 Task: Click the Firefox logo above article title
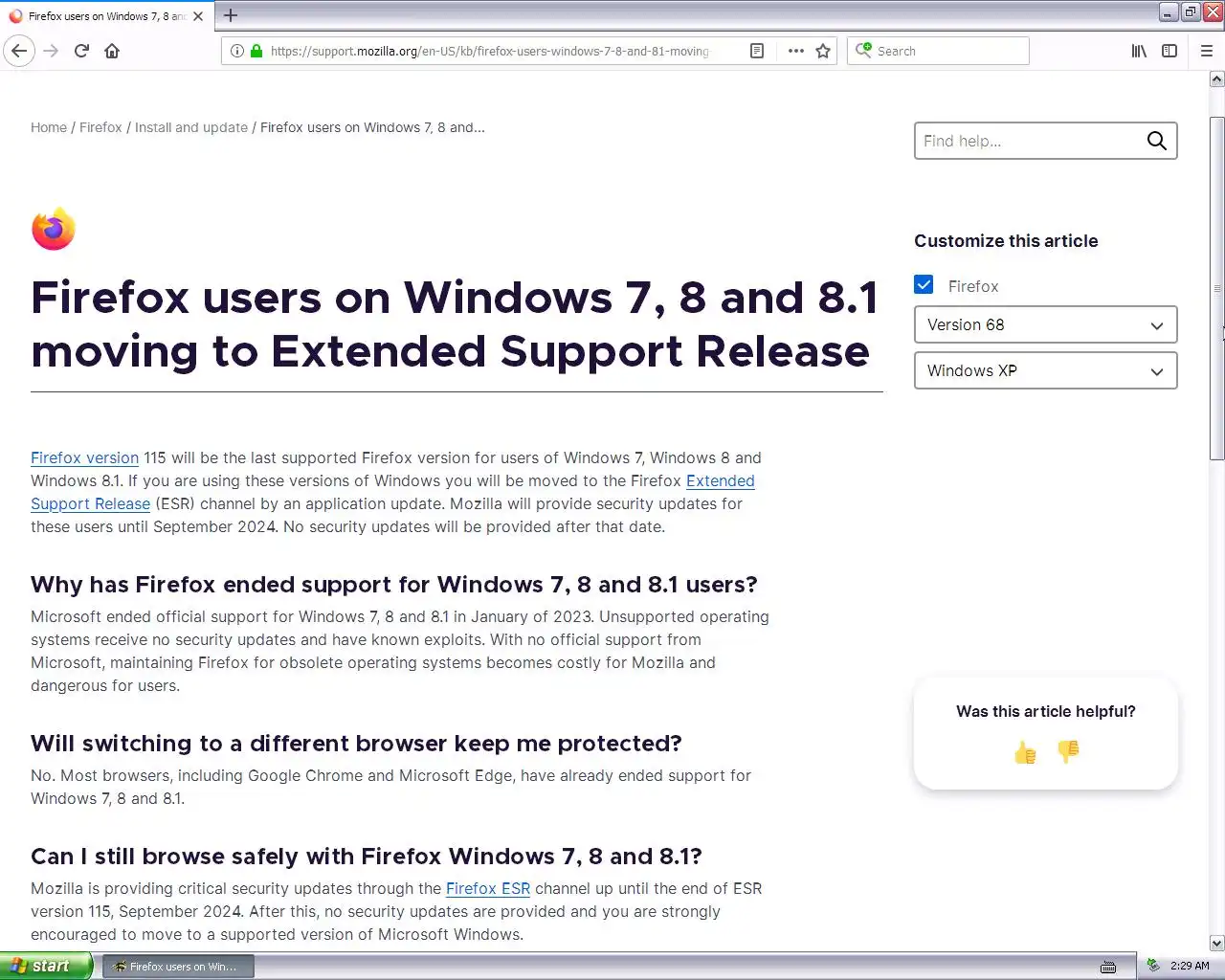point(53,229)
